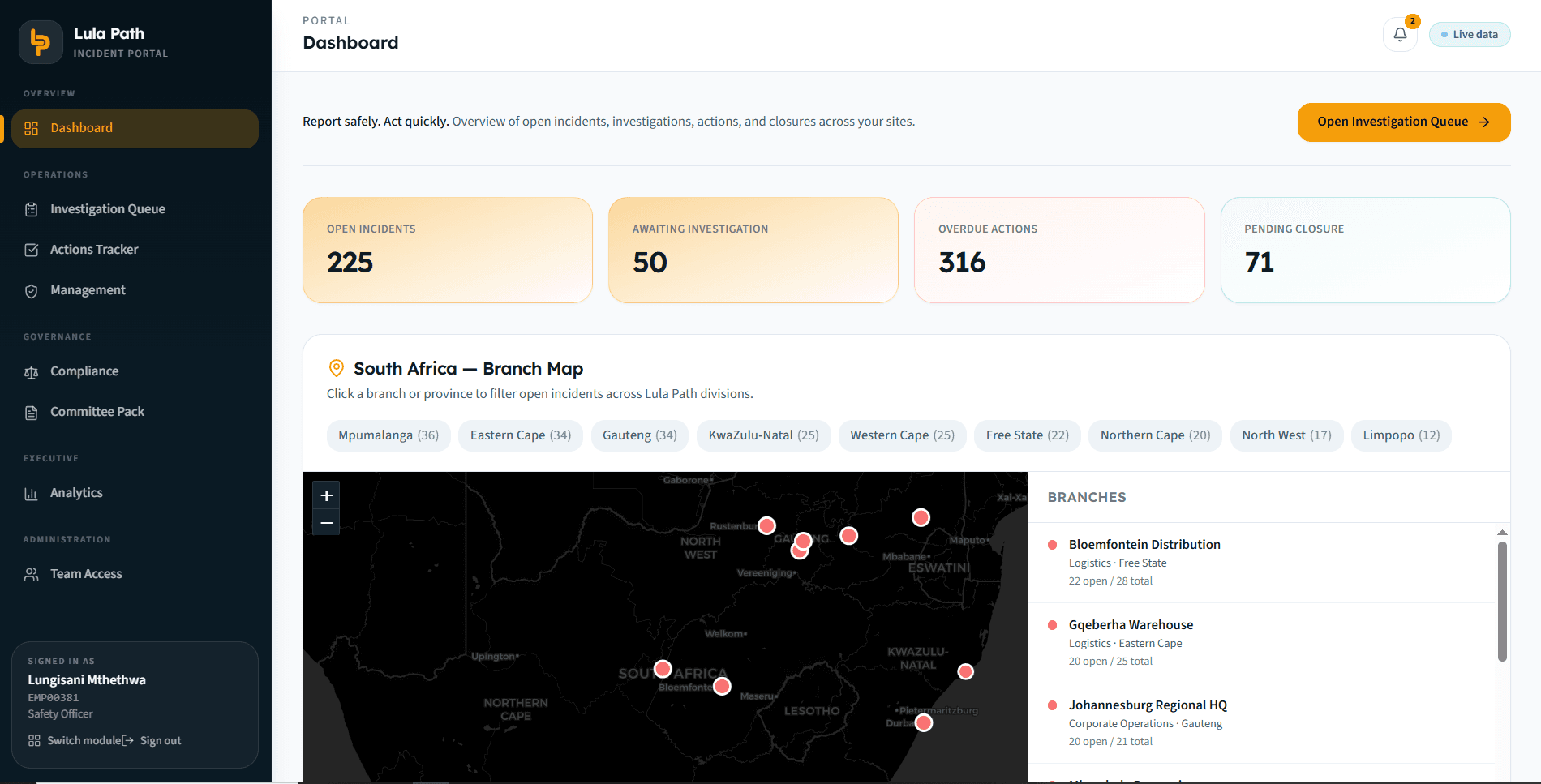Filter by Gauteng (34) chip
Screen dimensions: 1541x784
[x=640, y=435]
